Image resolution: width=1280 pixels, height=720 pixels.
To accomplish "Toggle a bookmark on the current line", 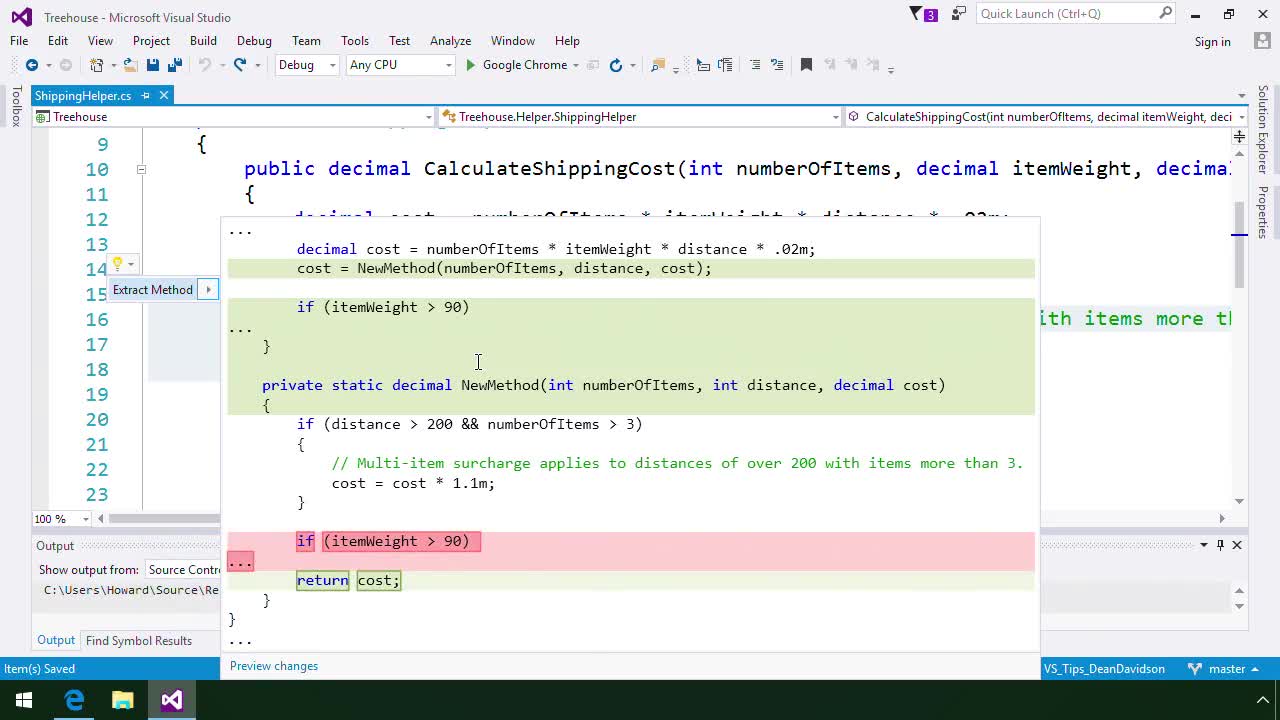I will click(807, 65).
